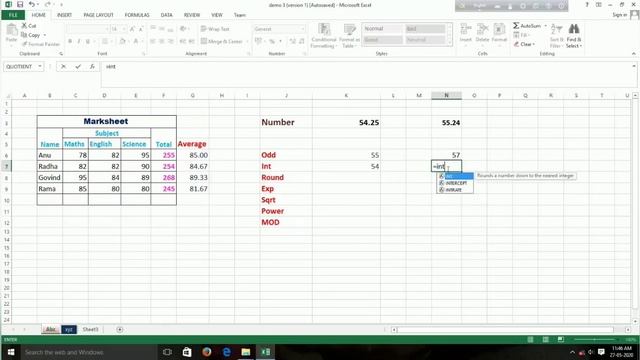Image resolution: width=640 pixels, height=360 pixels.
Task: Click Sign in link
Action: tap(619, 15)
